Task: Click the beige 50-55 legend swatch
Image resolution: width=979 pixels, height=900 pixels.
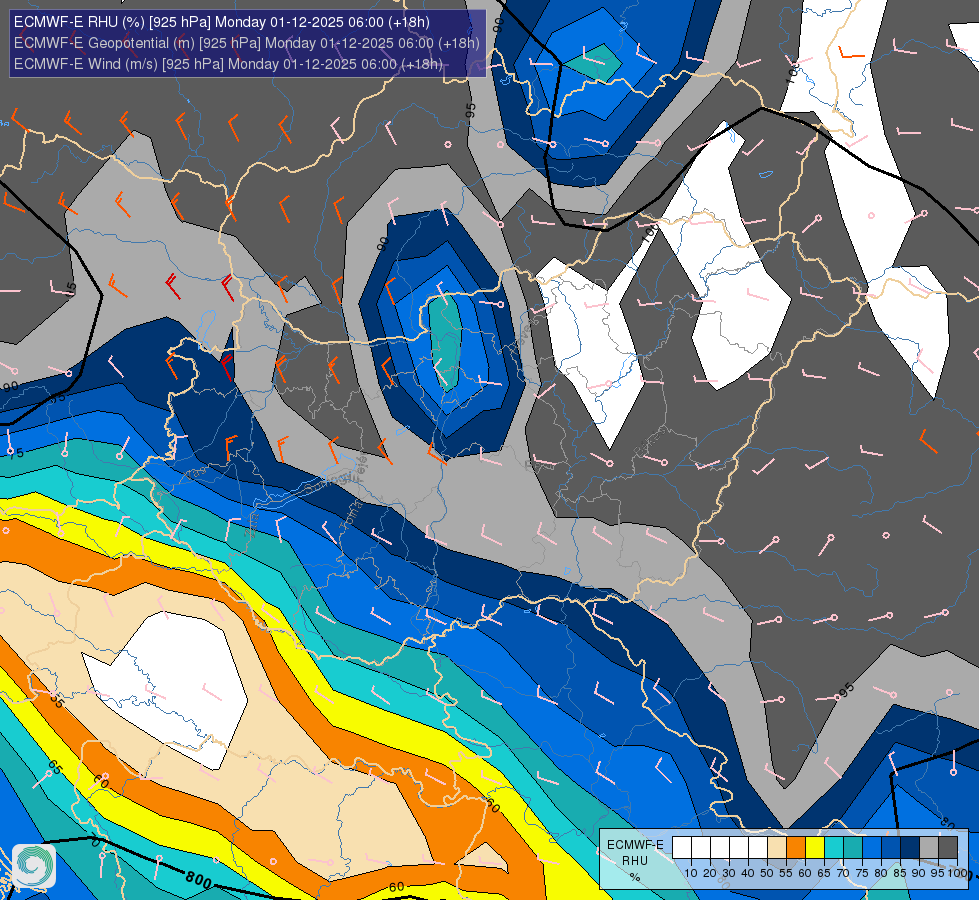Action: (777, 848)
